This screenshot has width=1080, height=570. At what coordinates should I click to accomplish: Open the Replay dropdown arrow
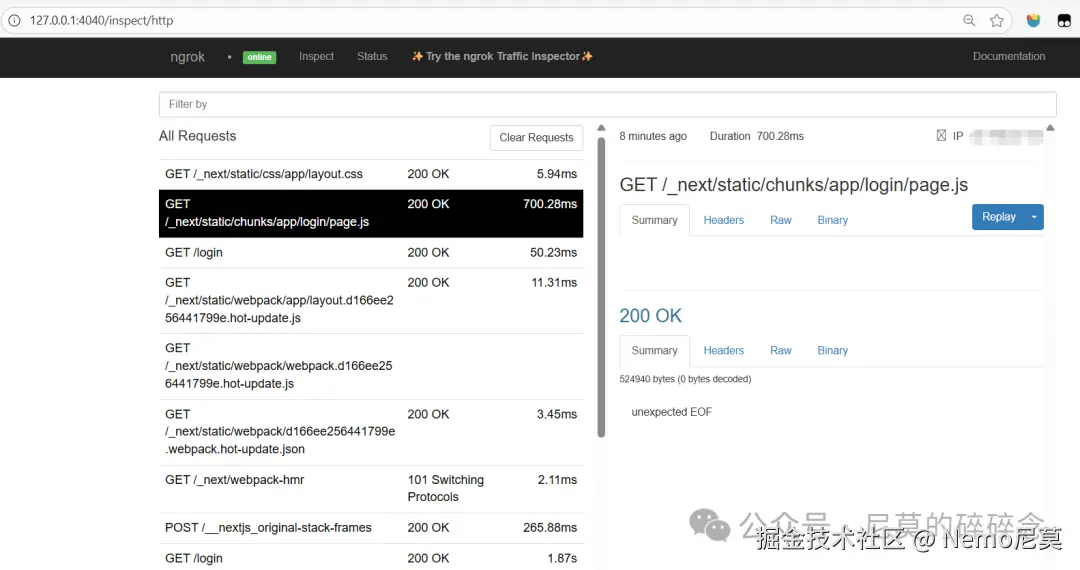pos(1034,217)
